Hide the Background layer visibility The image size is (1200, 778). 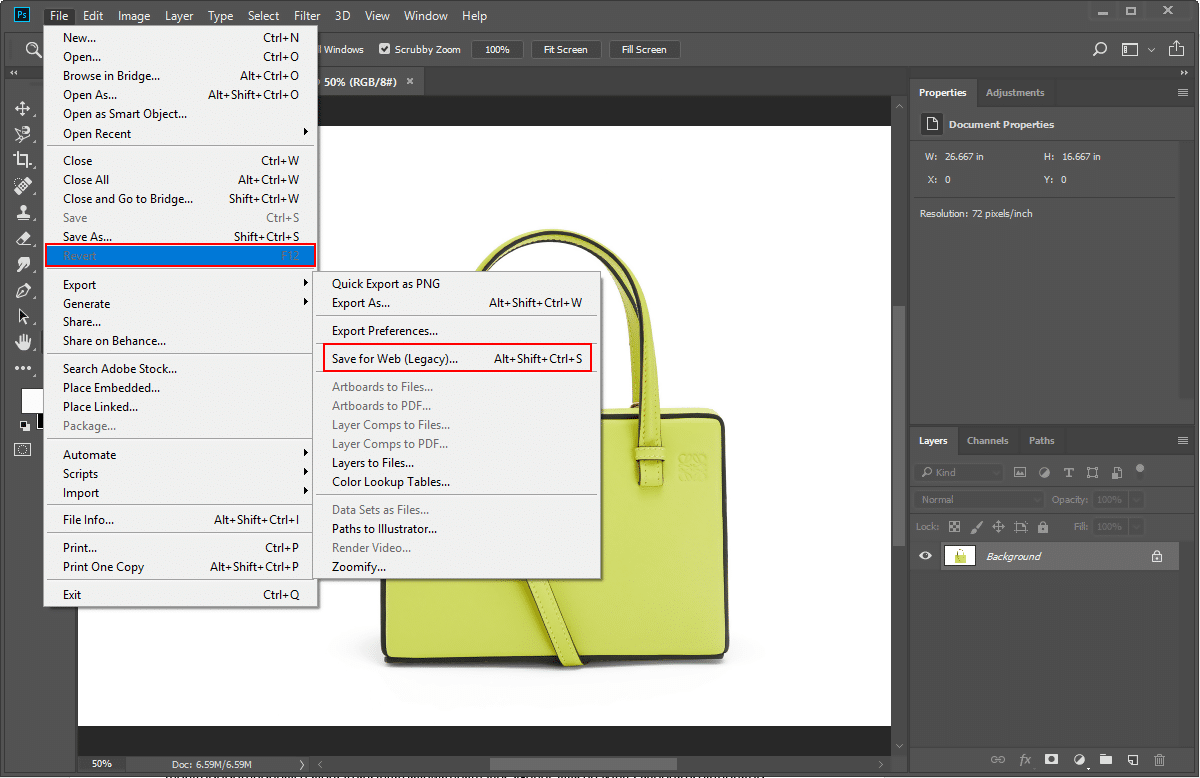[x=925, y=556]
